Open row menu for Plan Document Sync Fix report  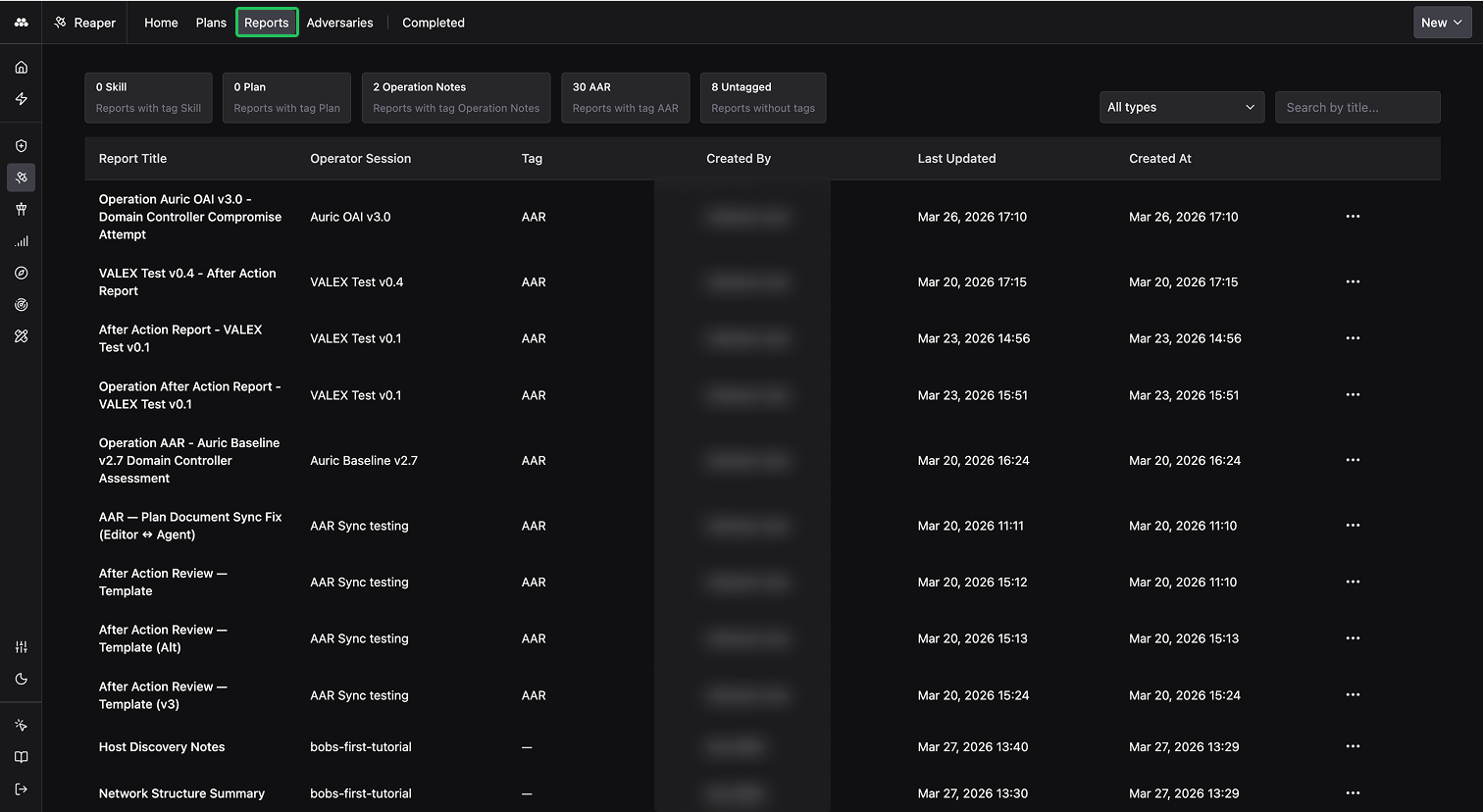pyautogui.click(x=1353, y=526)
